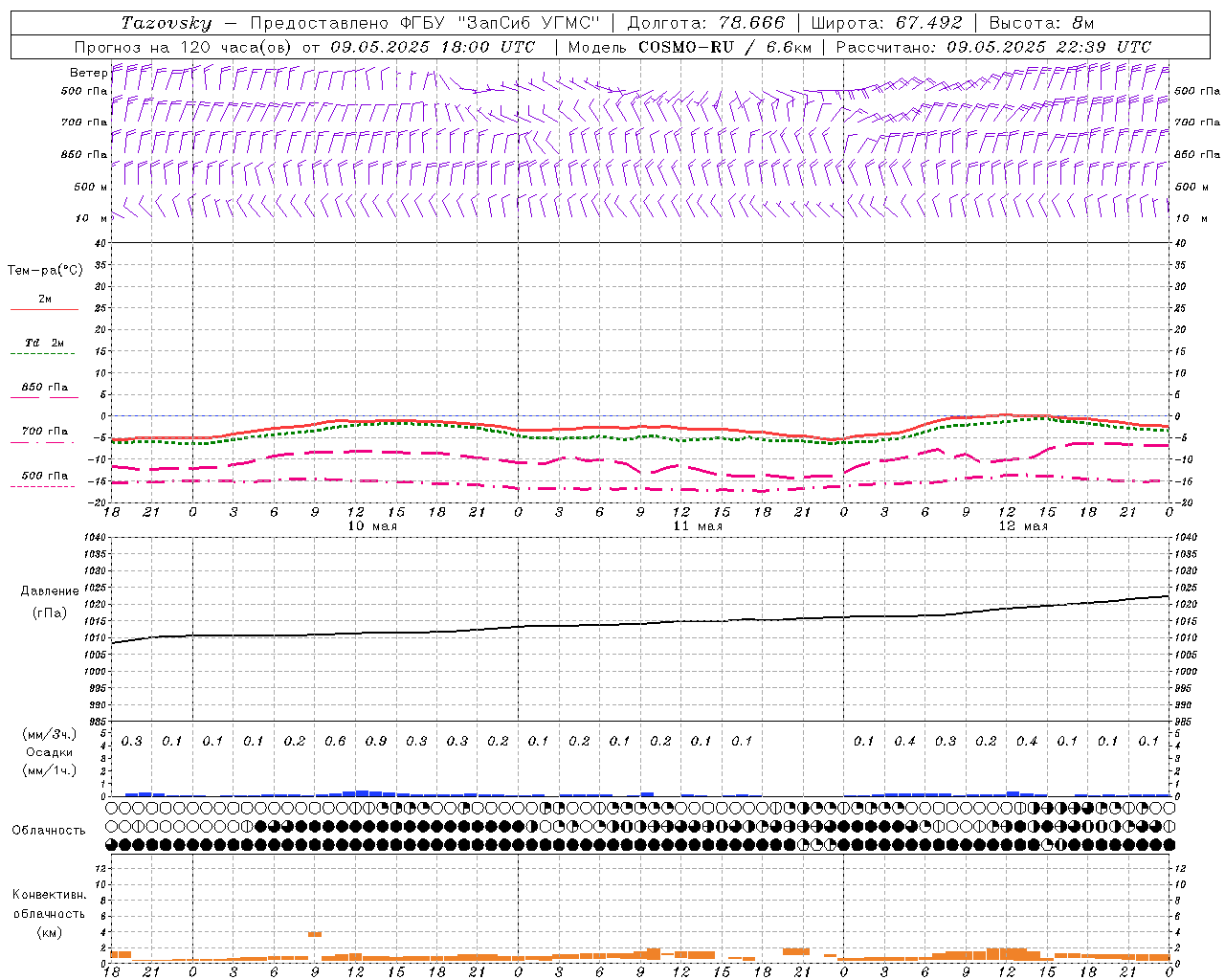Click the '12 мая' date label
Image resolution: width=1225 pixels, height=980 pixels.
(1023, 526)
